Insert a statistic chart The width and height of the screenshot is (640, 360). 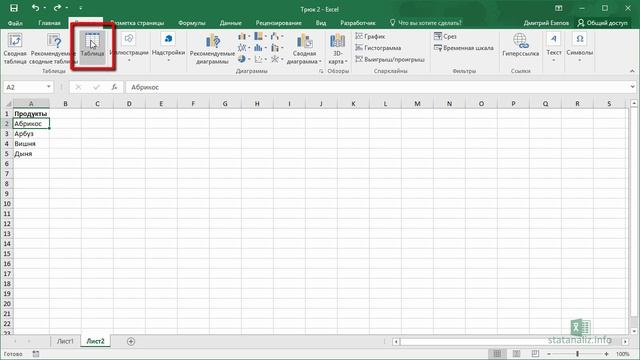[x=260, y=48]
